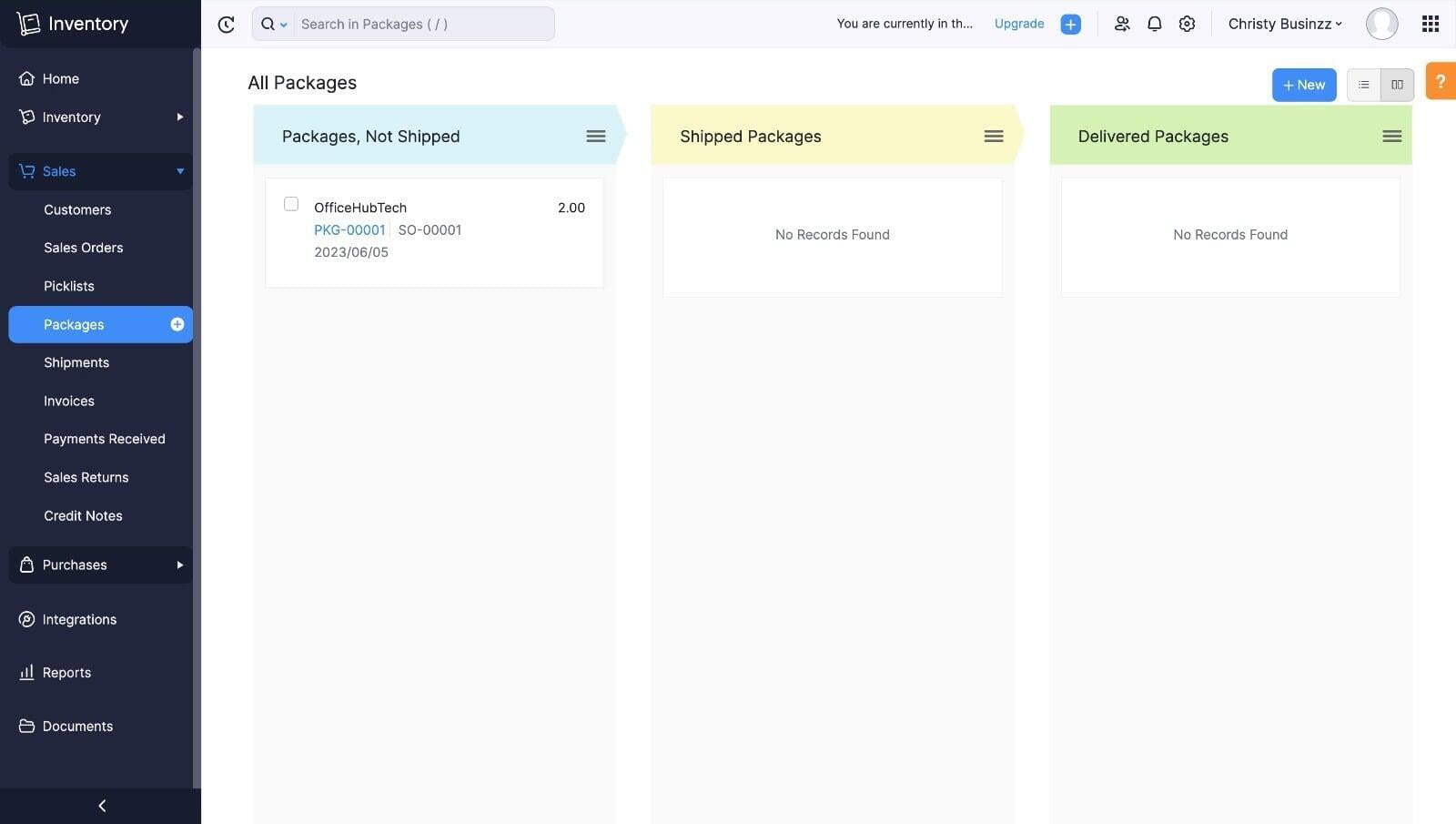Open the Zoho apps grid icon
This screenshot has height=824, width=1456.
1430,24
